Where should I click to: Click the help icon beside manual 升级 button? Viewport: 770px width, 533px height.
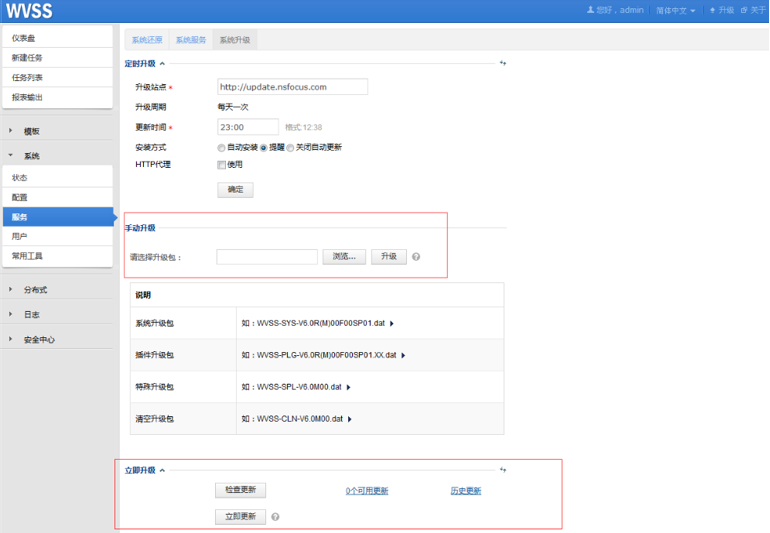click(416, 256)
